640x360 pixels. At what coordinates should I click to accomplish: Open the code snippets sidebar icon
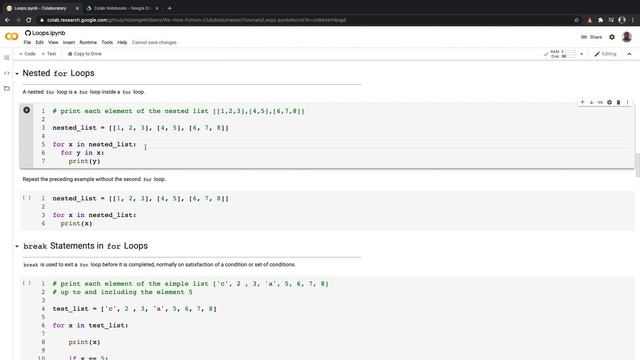coord(7,73)
